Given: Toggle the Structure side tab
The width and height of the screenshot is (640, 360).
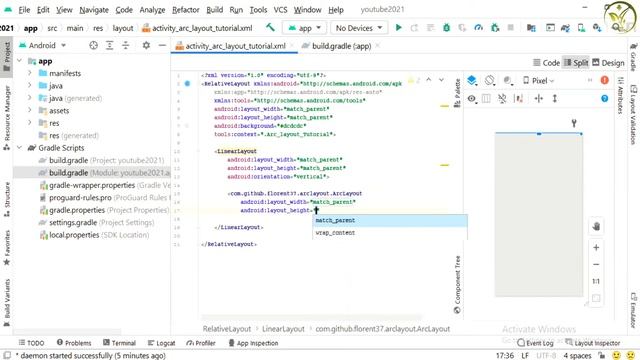Looking at the screenshot, I should pyautogui.click(x=7, y=200).
